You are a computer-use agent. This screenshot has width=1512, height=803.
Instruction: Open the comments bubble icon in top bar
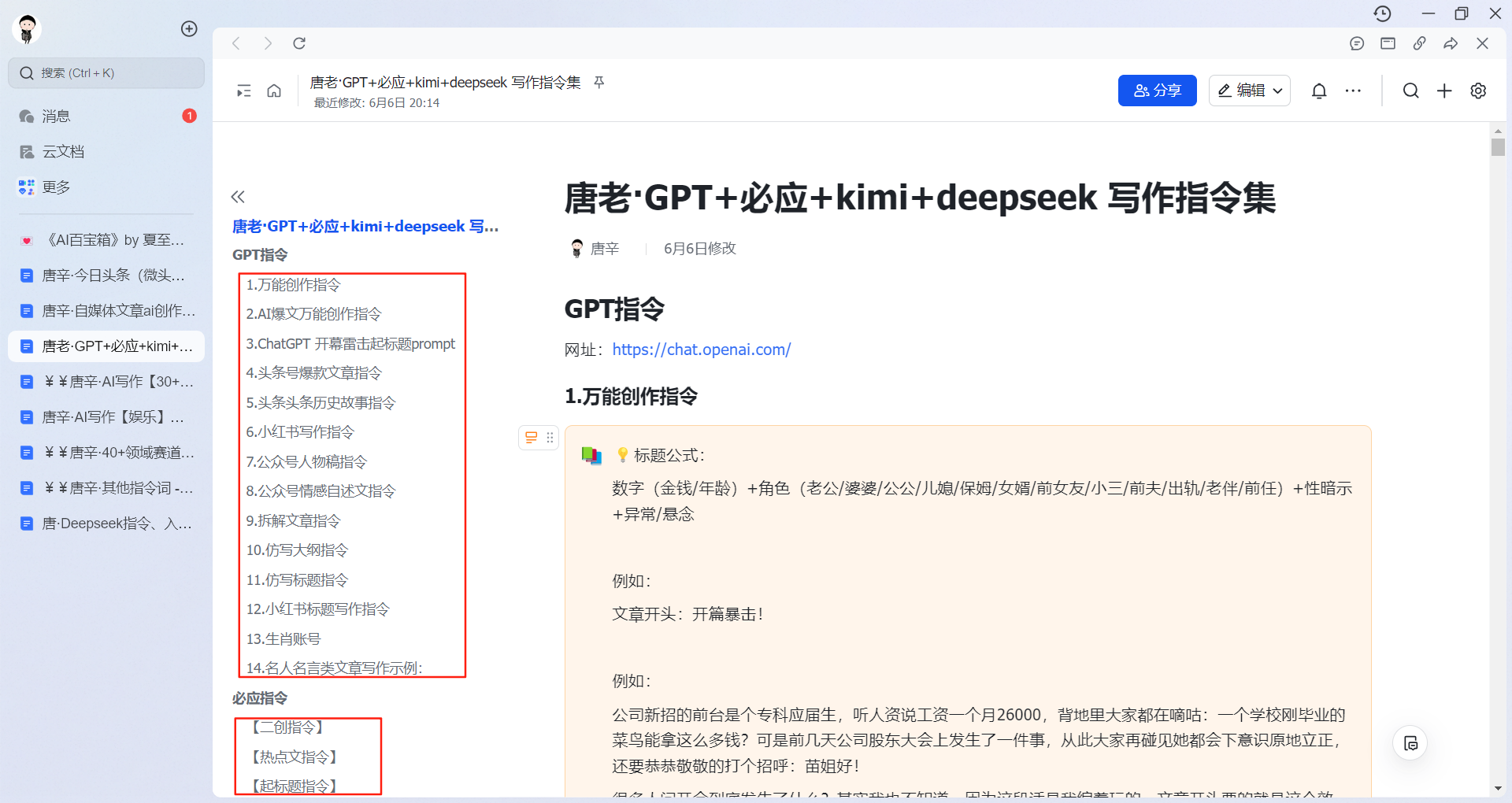(1357, 43)
